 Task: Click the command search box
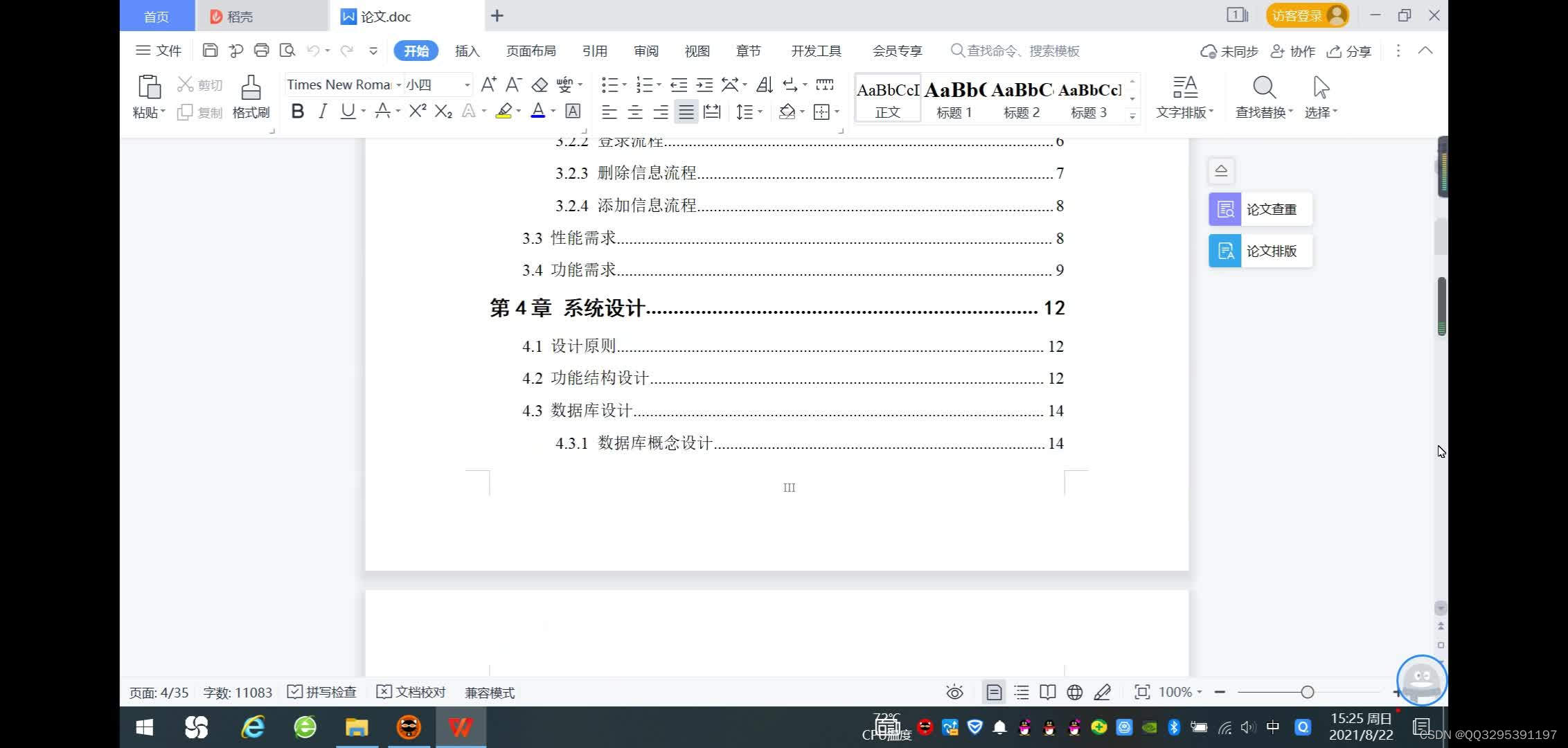pyautogui.click(x=1015, y=51)
